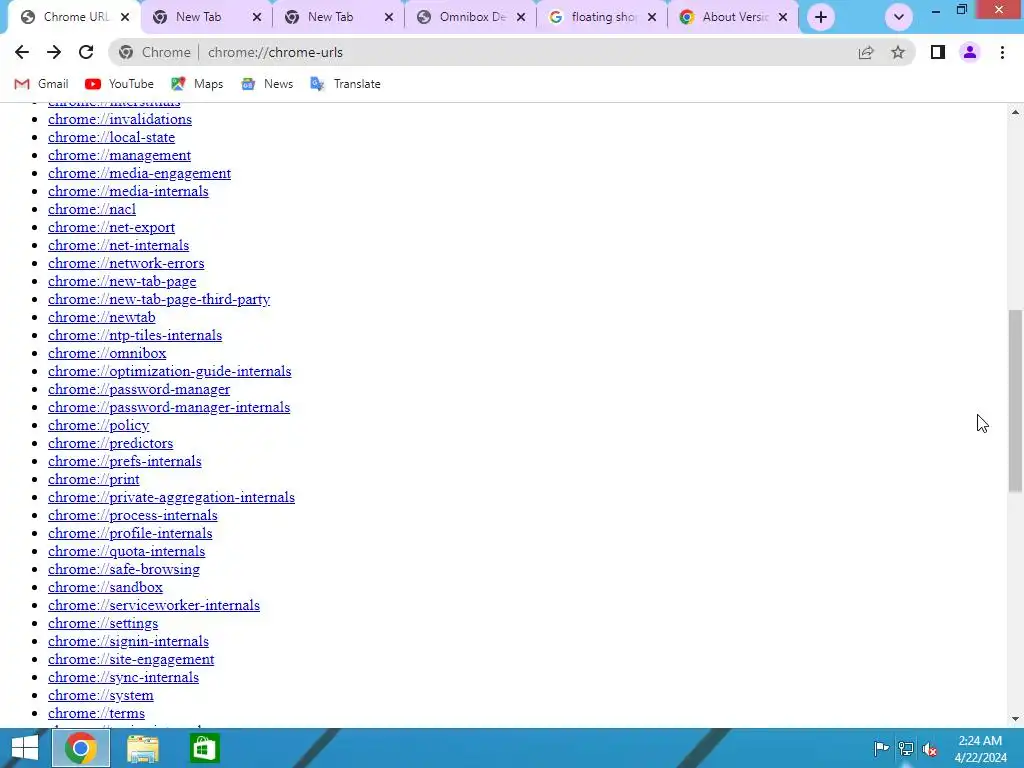
Task: Open chrome://sync-internals link
Action: pos(123,677)
